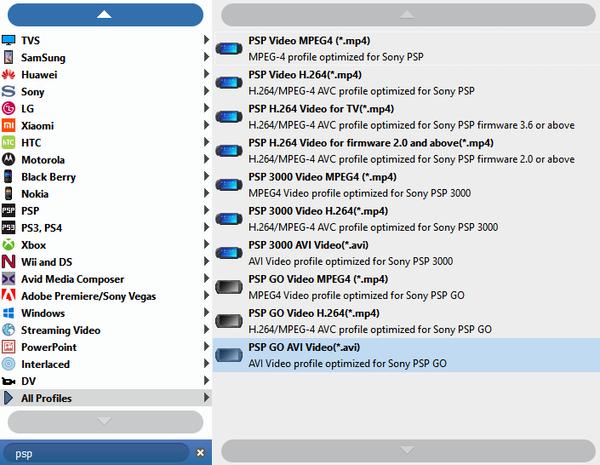
Task: Select PSP 3000 Video MPEG4 (*.mp4)
Action: pos(406,185)
